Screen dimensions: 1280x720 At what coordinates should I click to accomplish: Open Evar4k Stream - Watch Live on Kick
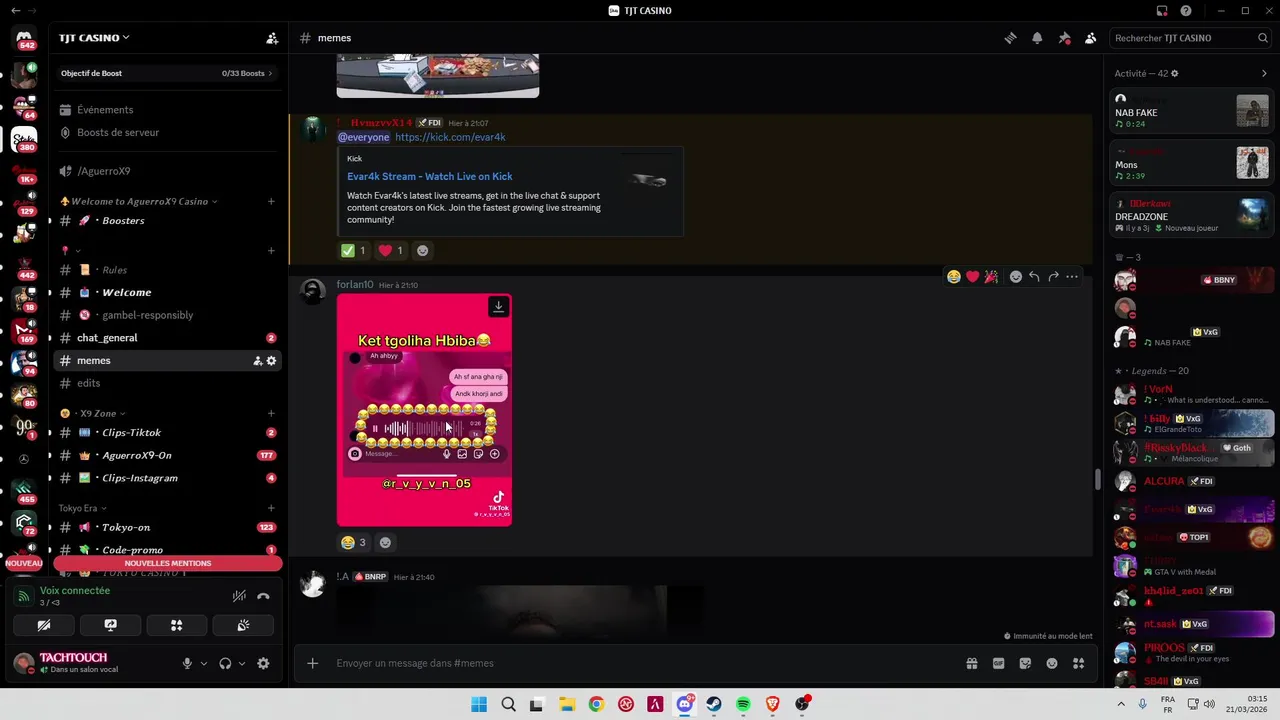click(429, 176)
